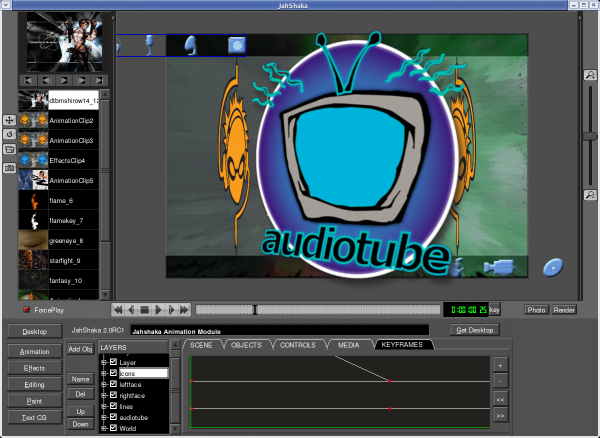
Task: Go to next keyframe with >> button
Action: [x=501, y=416]
